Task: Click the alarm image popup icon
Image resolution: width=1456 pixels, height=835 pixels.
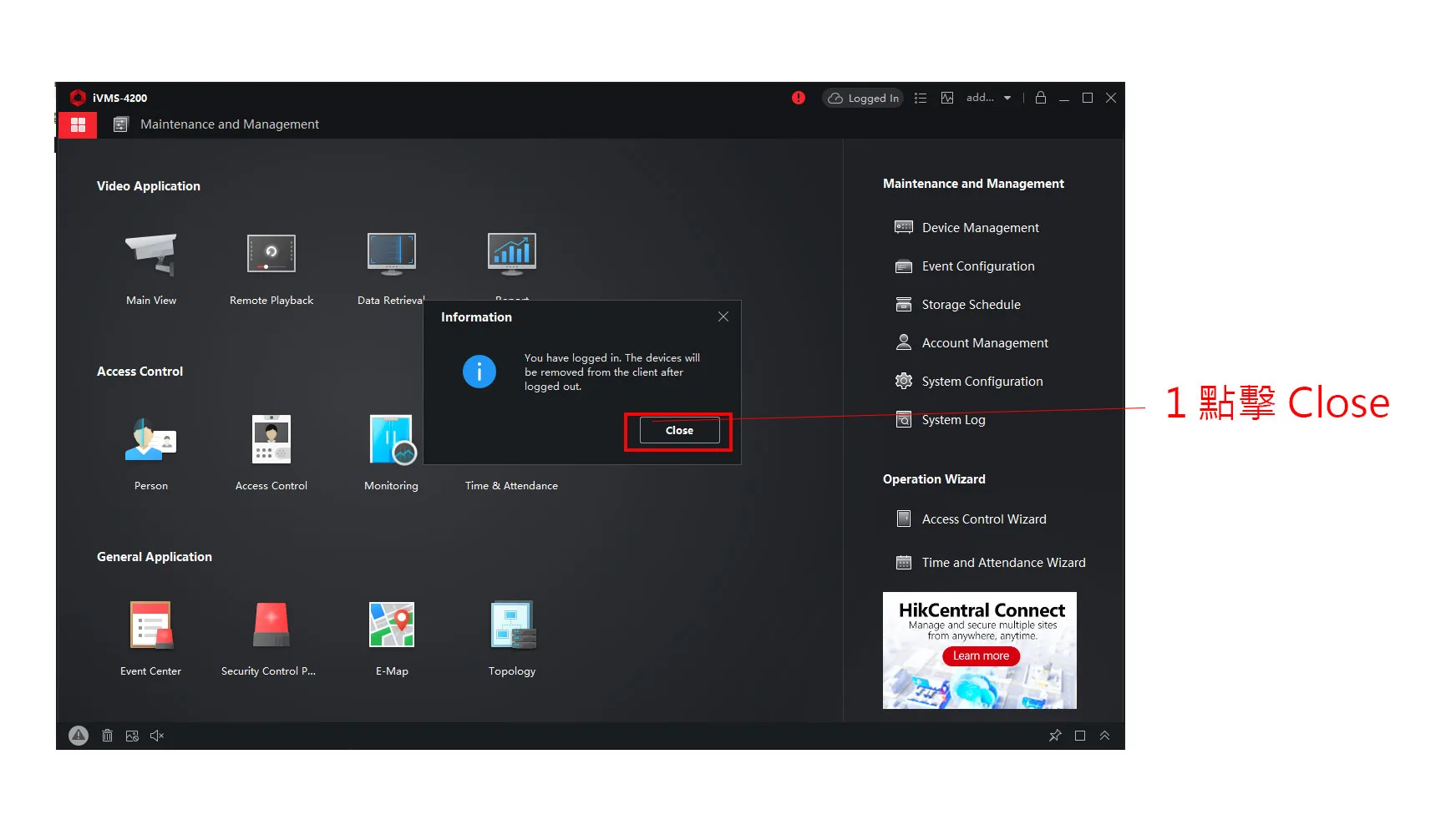Action: click(x=132, y=736)
